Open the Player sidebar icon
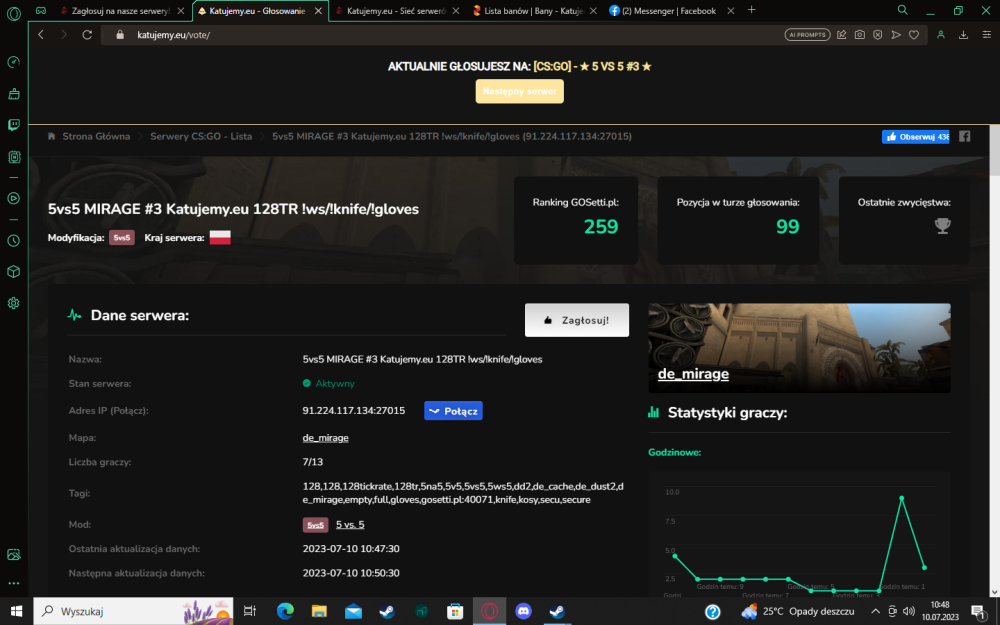The width and height of the screenshot is (1000, 625). [13, 198]
